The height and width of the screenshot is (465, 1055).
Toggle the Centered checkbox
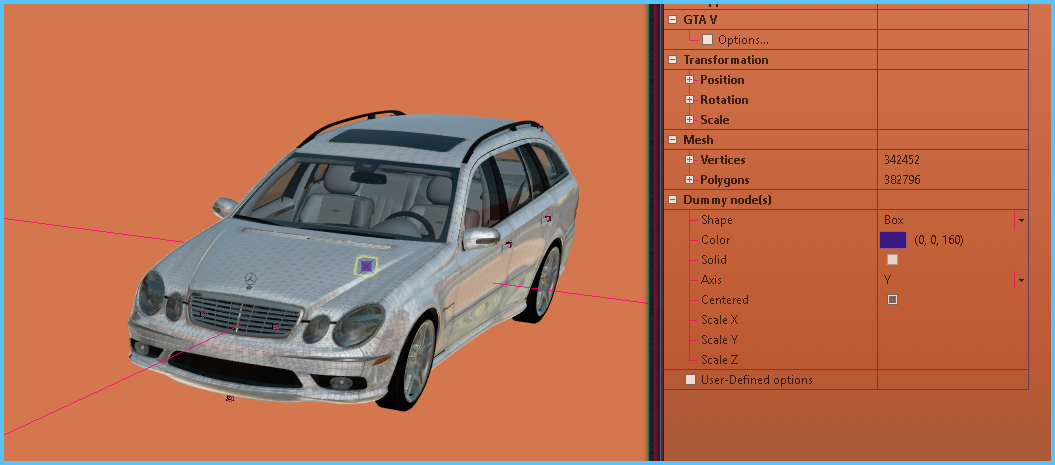[x=892, y=300]
